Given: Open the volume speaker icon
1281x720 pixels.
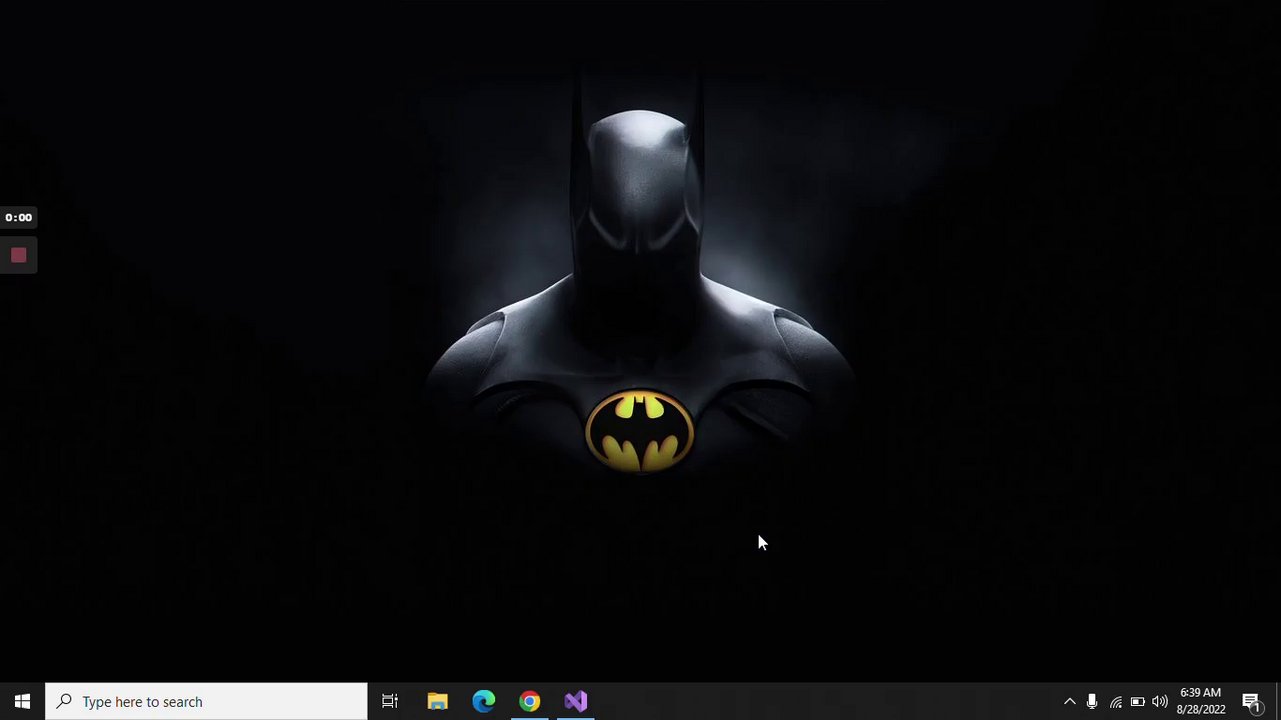Looking at the screenshot, I should point(1160,702).
